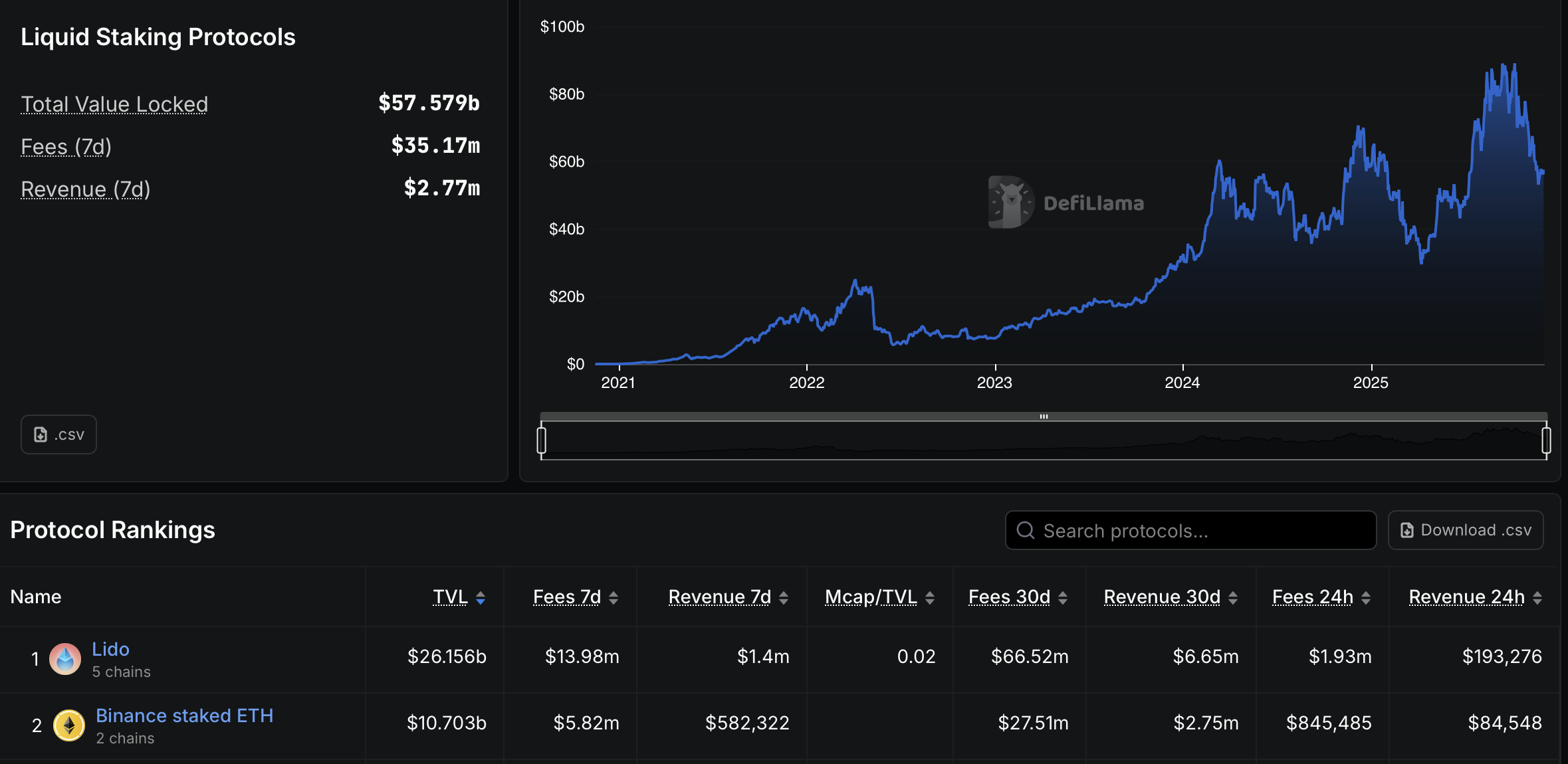Click the Binance staked ETH logo icon

point(68,725)
